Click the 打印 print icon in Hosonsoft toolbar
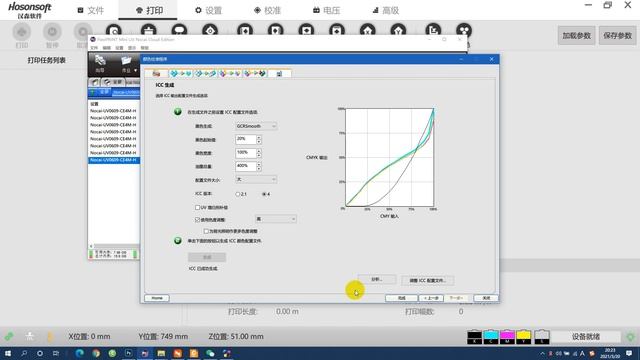The image size is (640, 360). (22, 32)
